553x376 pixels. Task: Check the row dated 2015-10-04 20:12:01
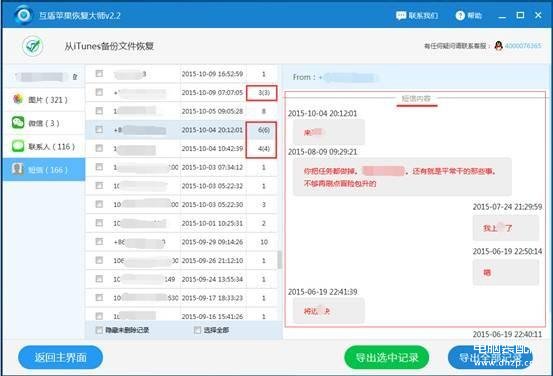(x=99, y=129)
